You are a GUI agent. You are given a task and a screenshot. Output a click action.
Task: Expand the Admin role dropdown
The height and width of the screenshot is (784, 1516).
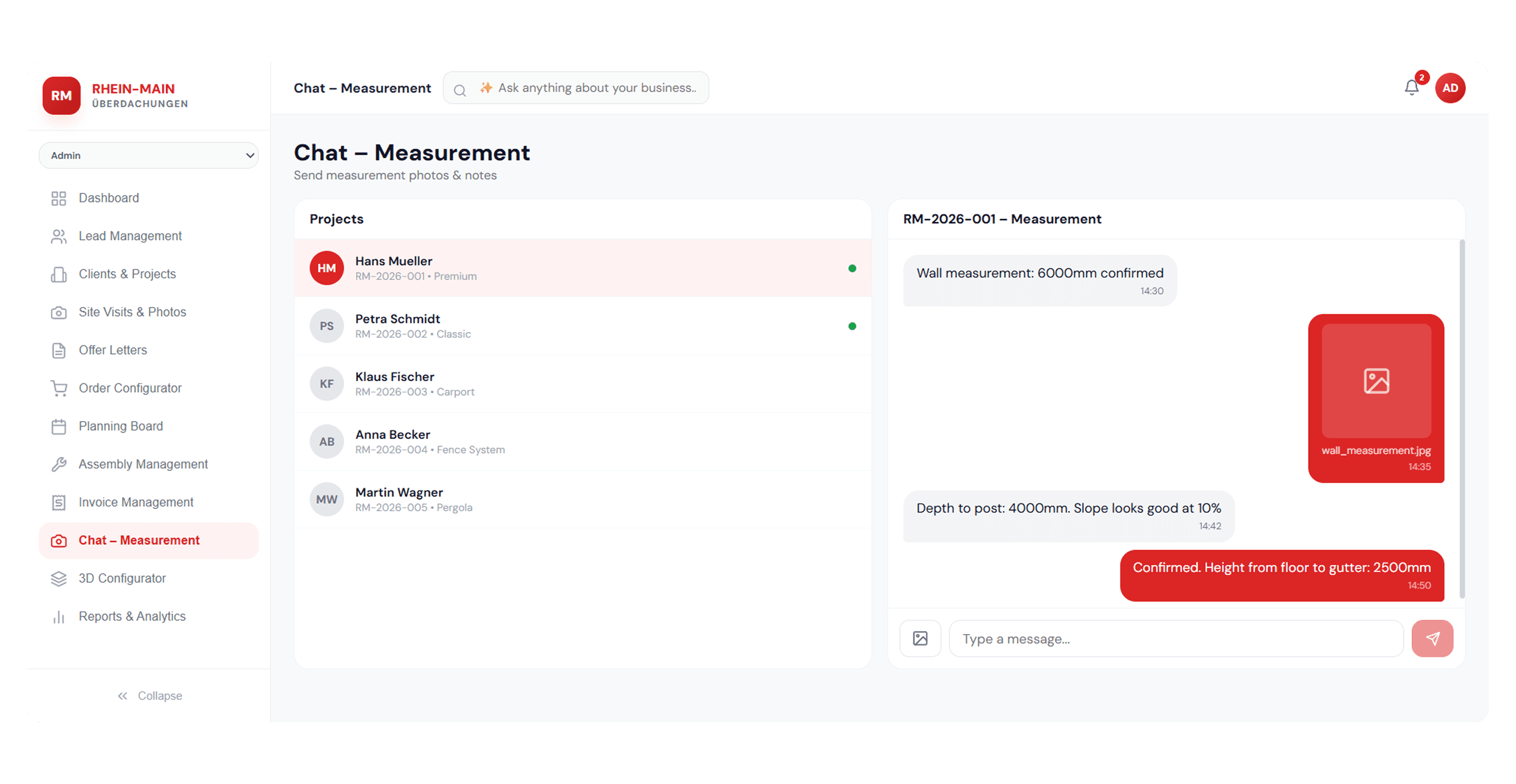tap(148, 155)
